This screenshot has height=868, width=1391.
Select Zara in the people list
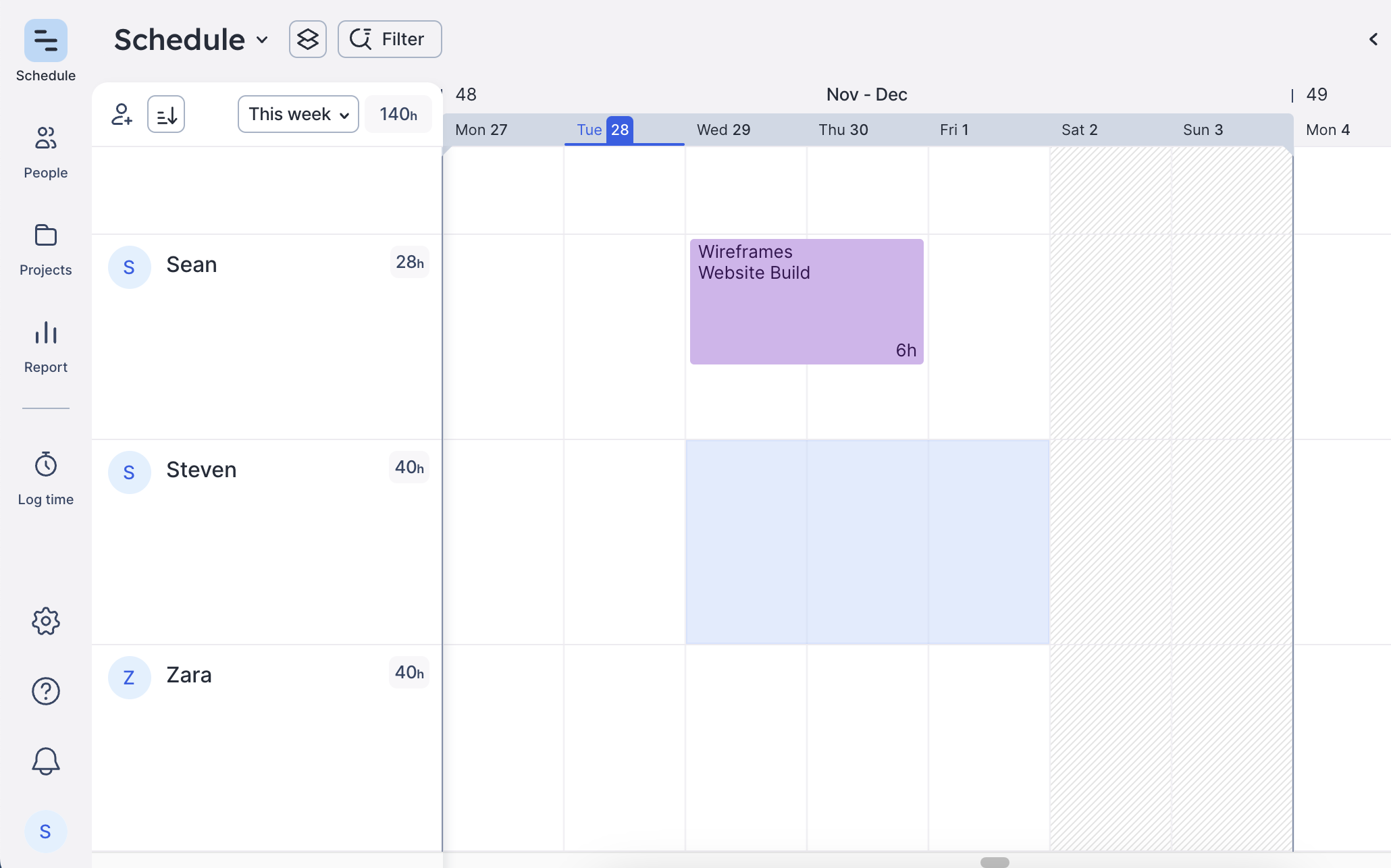(189, 675)
